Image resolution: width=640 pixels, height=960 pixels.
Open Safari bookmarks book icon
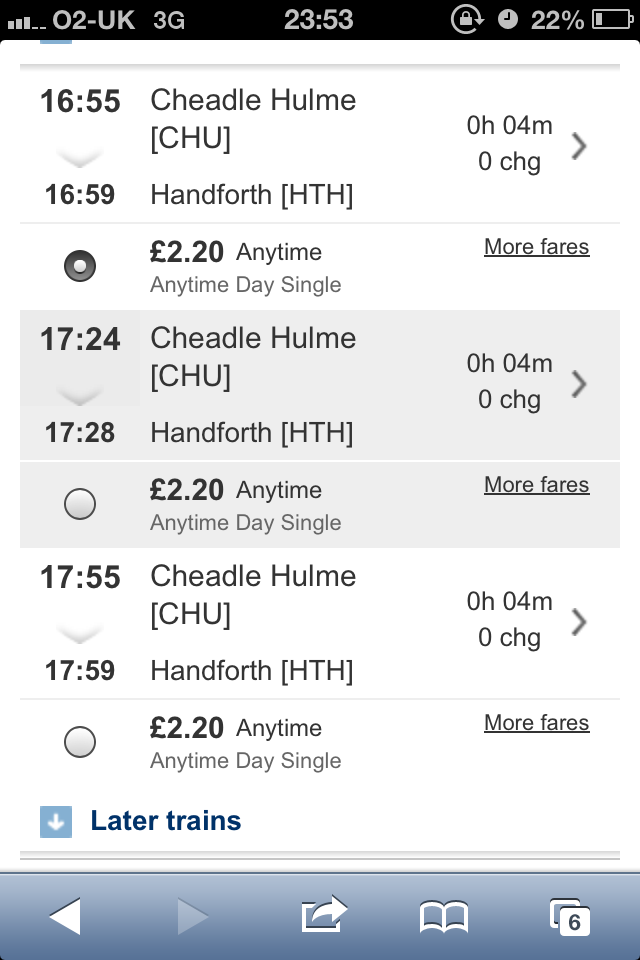click(443, 916)
